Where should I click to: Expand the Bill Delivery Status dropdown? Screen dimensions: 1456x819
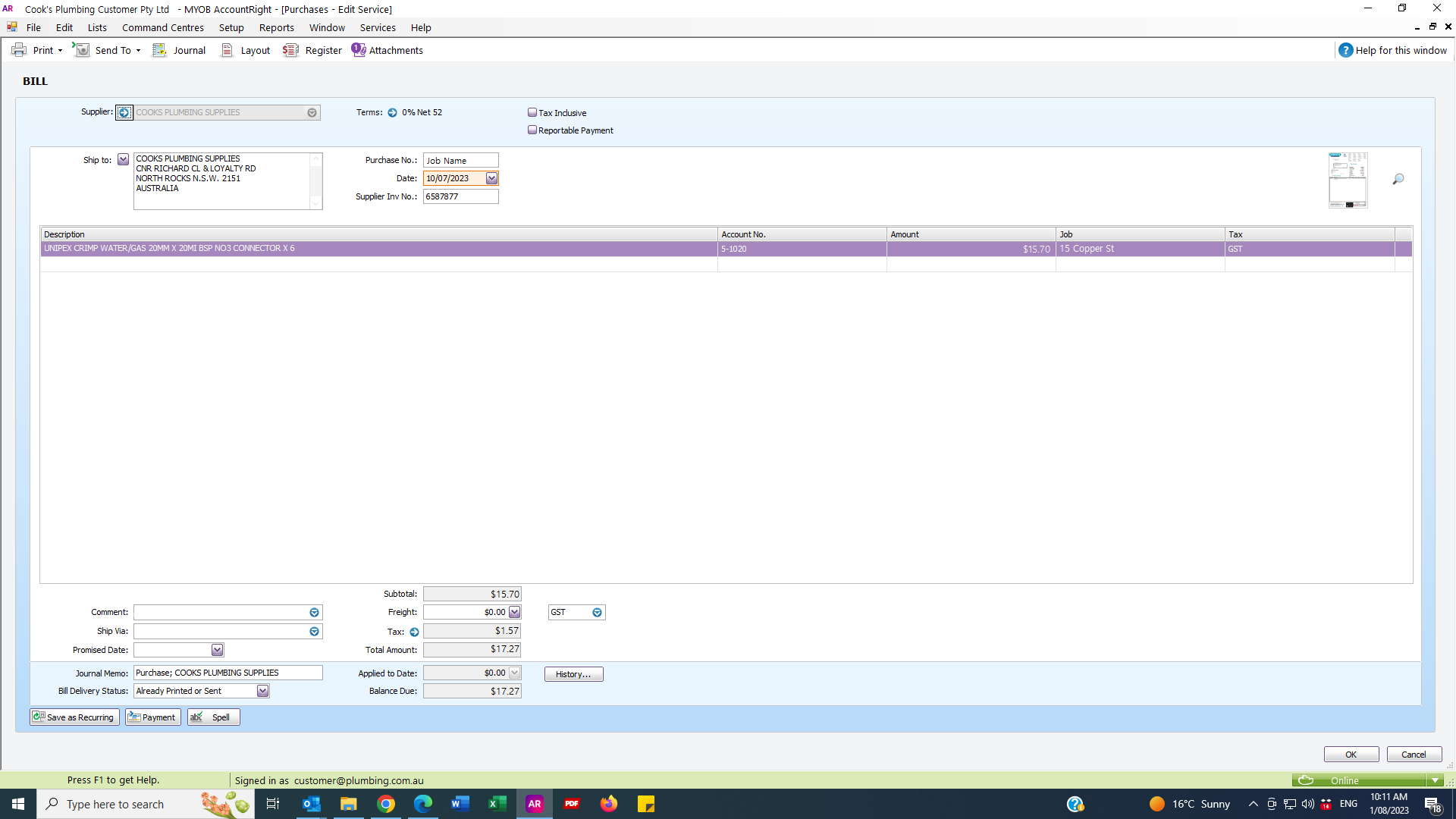pyautogui.click(x=262, y=691)
